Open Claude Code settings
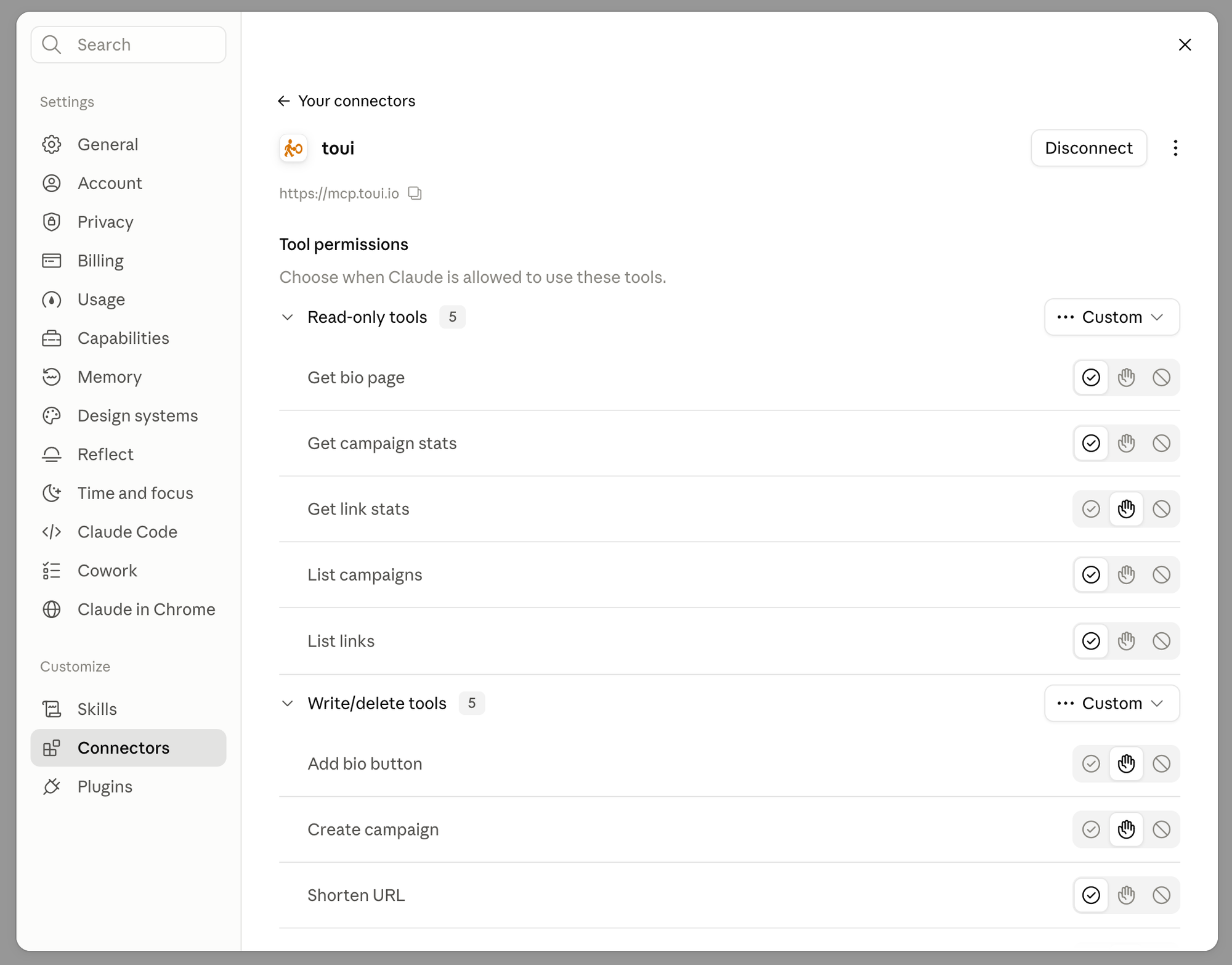This screenshot has width=1232, height=965. point(128,532)
